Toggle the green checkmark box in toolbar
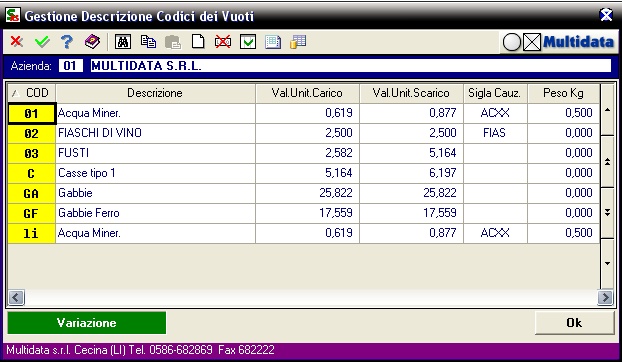Image resolution: width=622 pixels, height=362 pixels. 248,41
